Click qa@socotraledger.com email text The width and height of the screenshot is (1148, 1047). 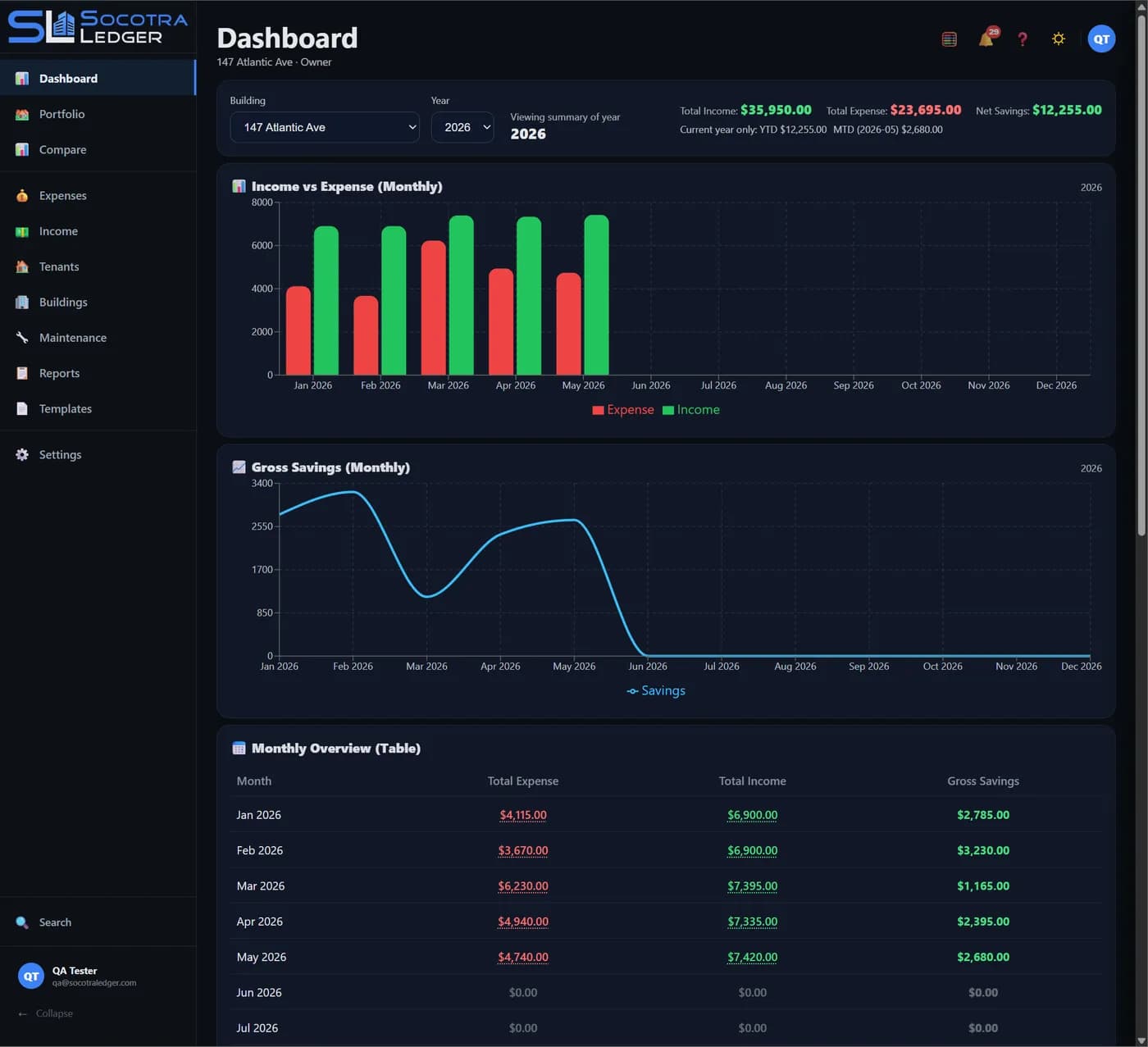point(94,983)
